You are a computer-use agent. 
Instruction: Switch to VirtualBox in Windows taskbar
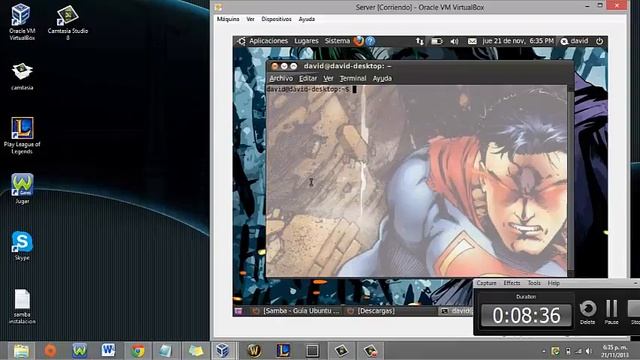coord(222,351)
